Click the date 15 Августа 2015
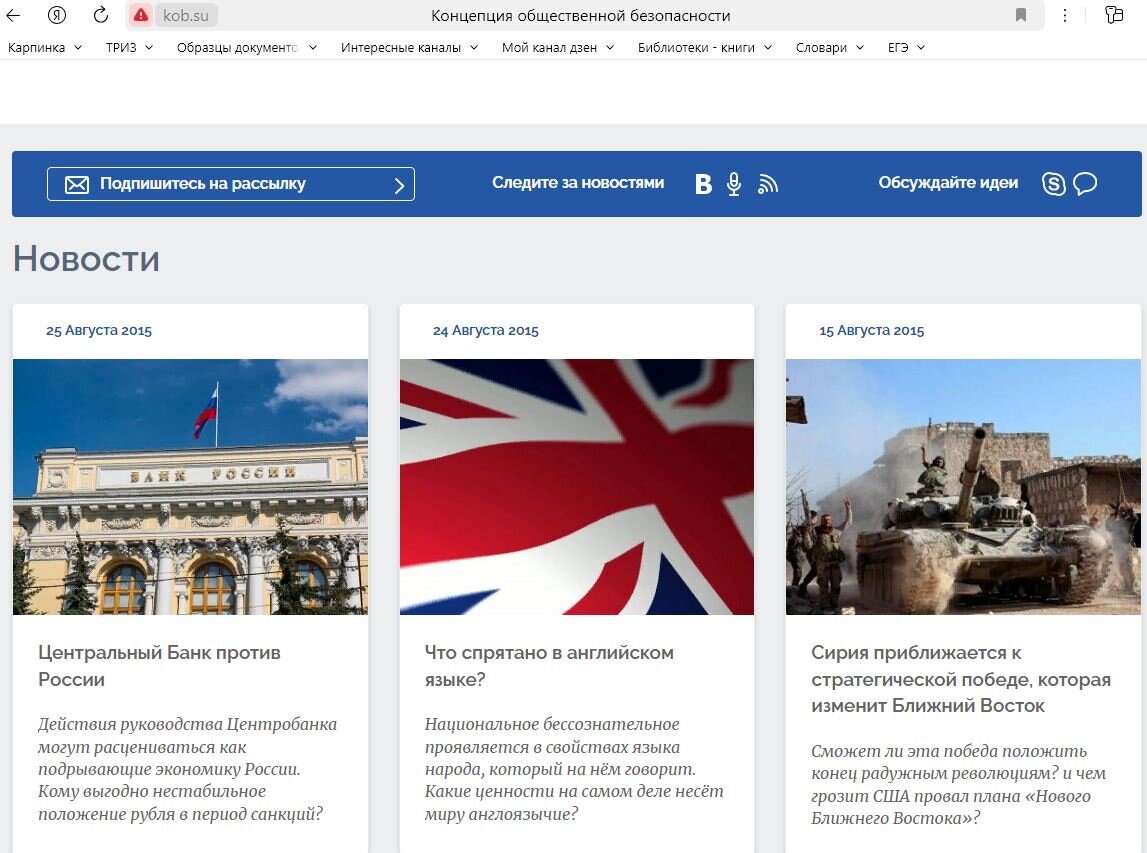1147x853 pixels. 872,331
